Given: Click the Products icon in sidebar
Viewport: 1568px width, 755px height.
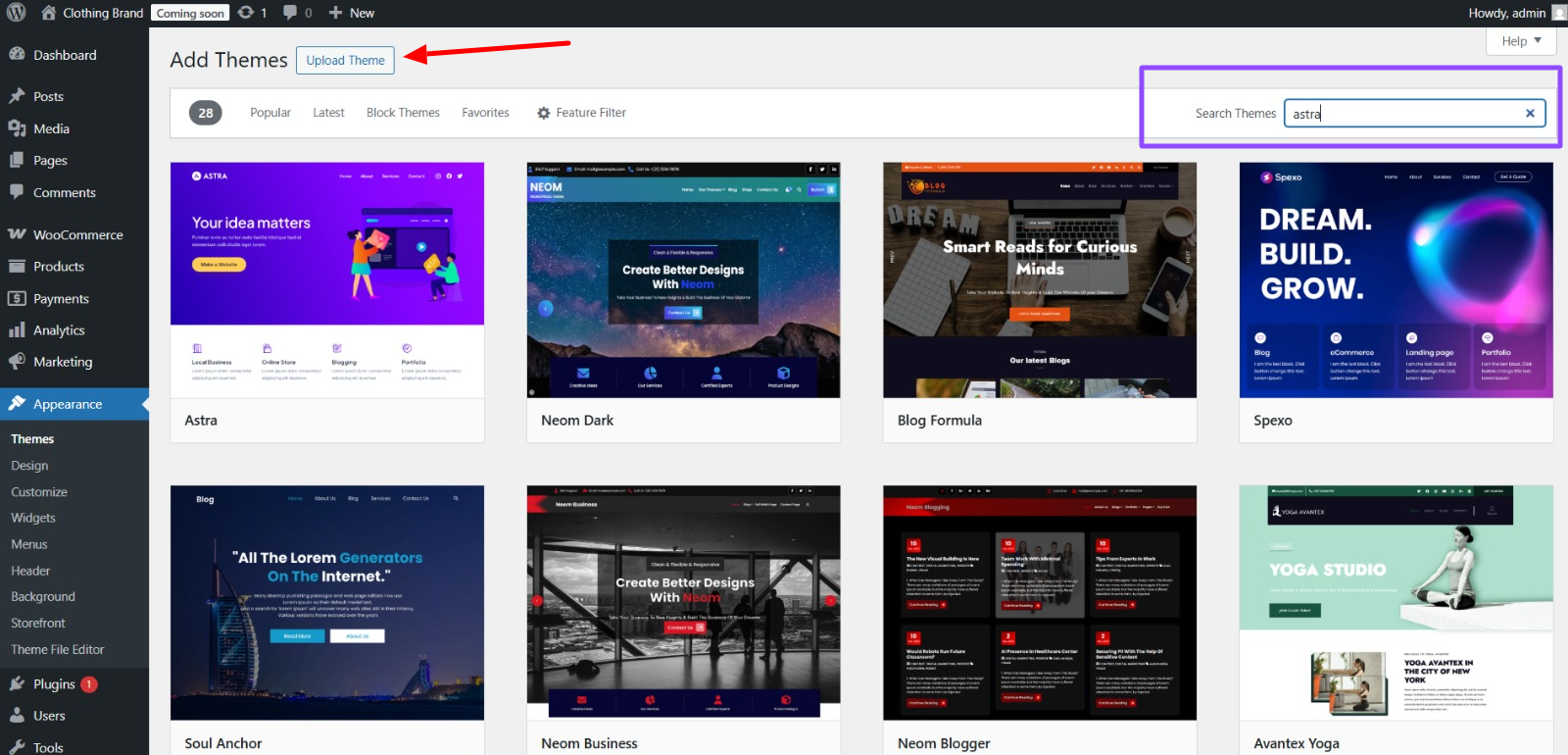Looking at the screenshot, I should pos(17,266).
